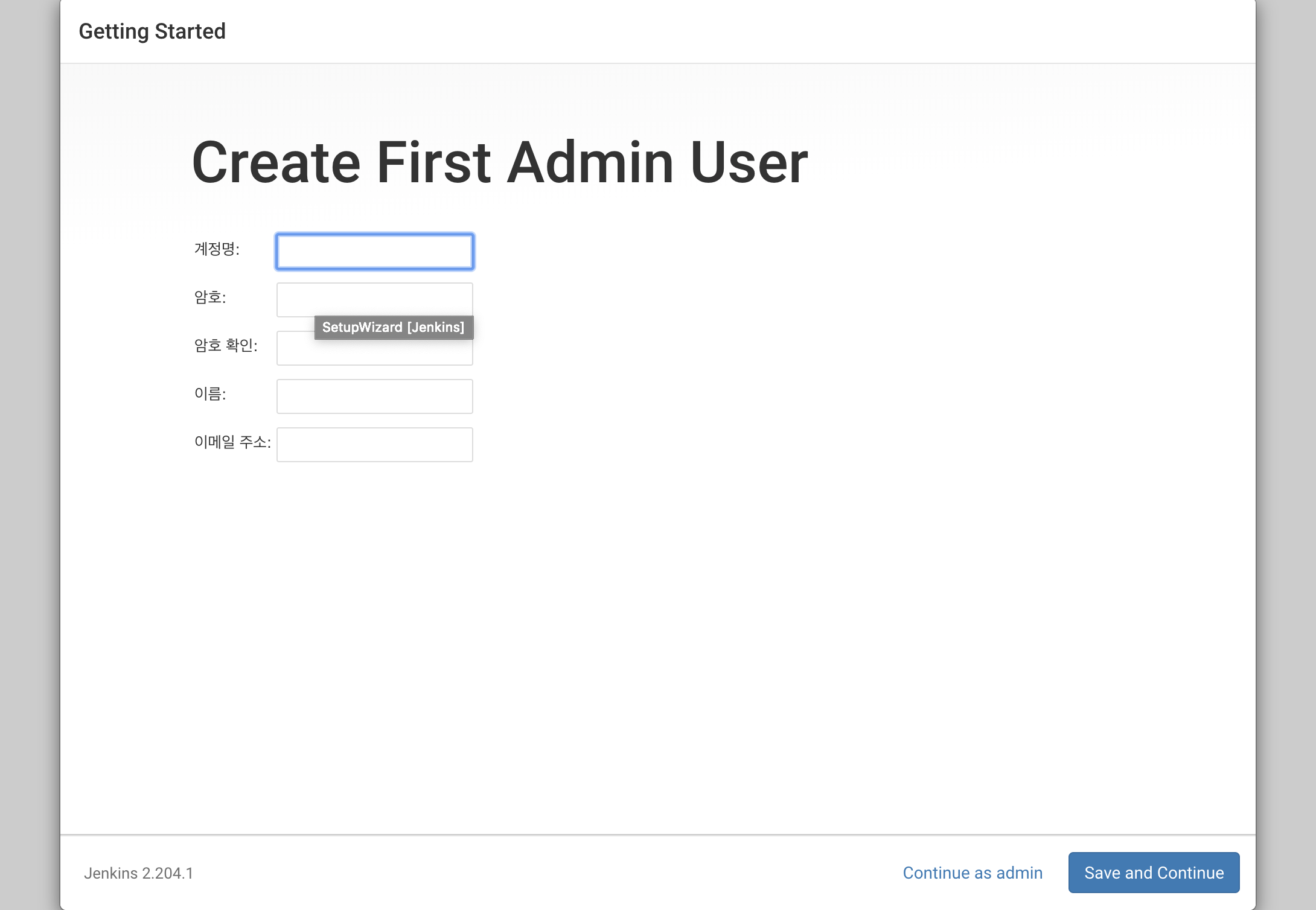Viewport: 1316px width, 910px height.
Task: Click the 이름 label text
Action: click(x=209, y=394)
